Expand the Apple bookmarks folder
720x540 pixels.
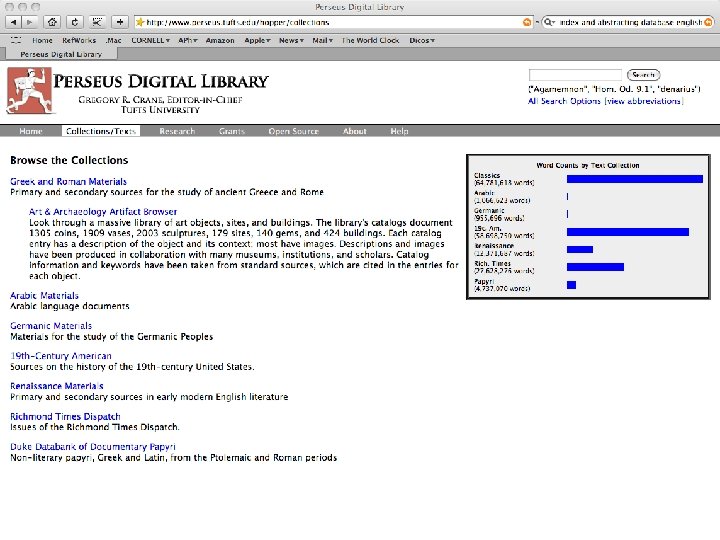[x=257, y=40]
